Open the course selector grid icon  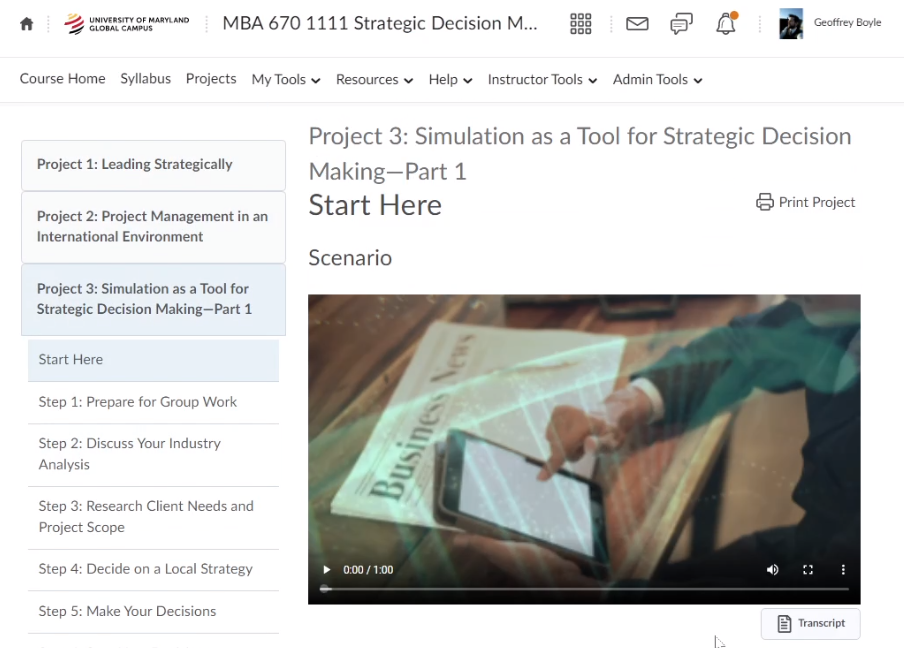[x=580, y=24]
